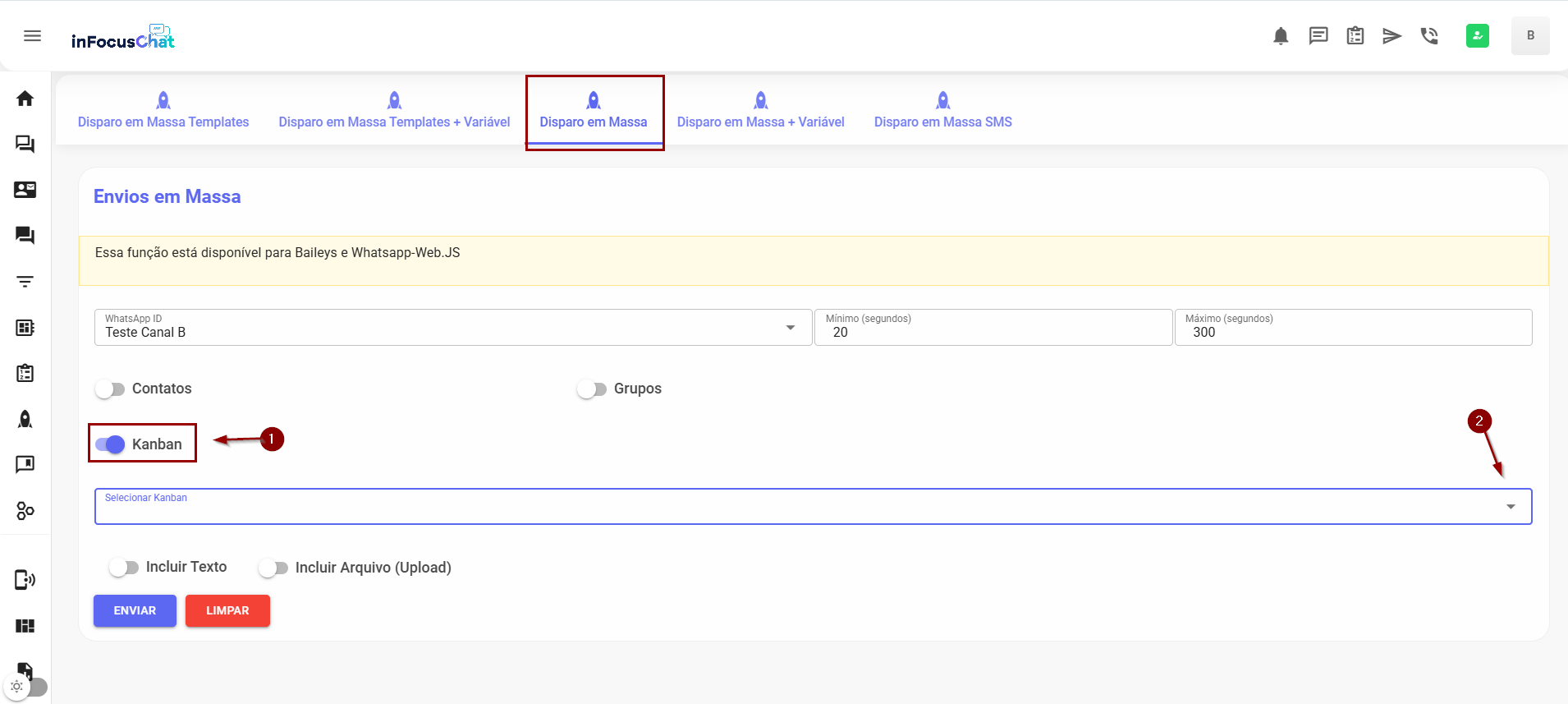Click the Máximo (segundos) input field
Viewport: 1568px width, 704px height.
1353,332
